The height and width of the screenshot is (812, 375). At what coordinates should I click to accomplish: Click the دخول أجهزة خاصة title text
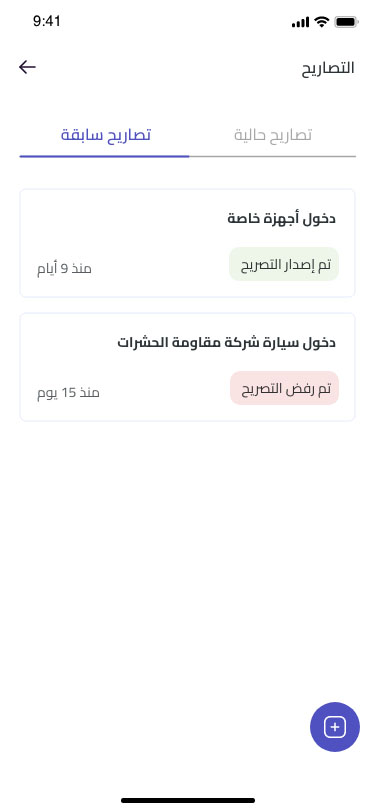click(282, 219)
